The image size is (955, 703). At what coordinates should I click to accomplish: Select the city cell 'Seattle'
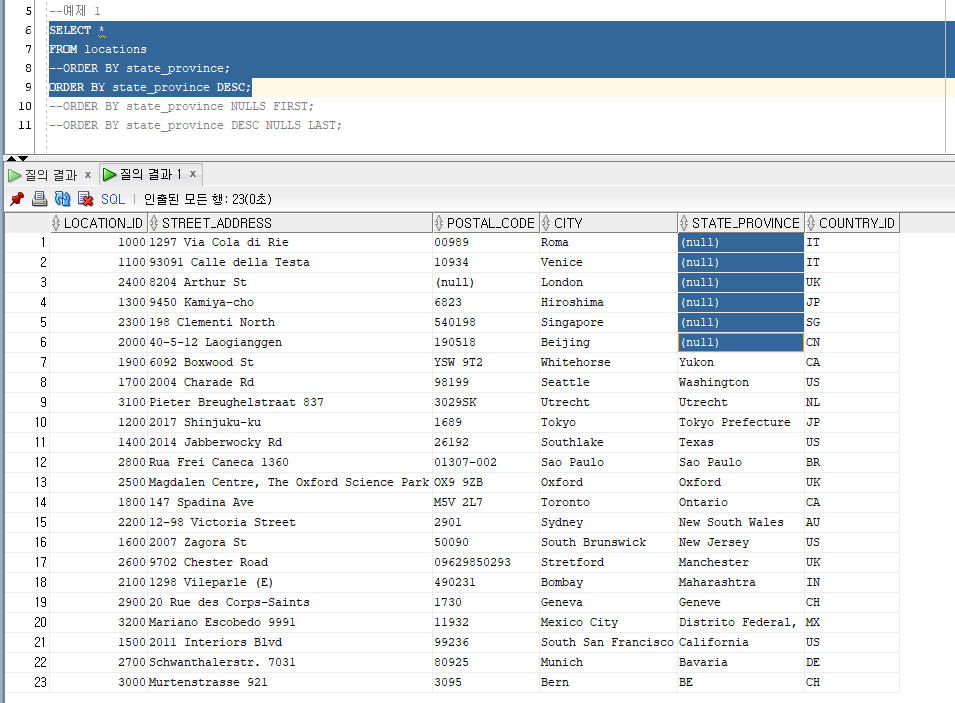click(608, 383)
